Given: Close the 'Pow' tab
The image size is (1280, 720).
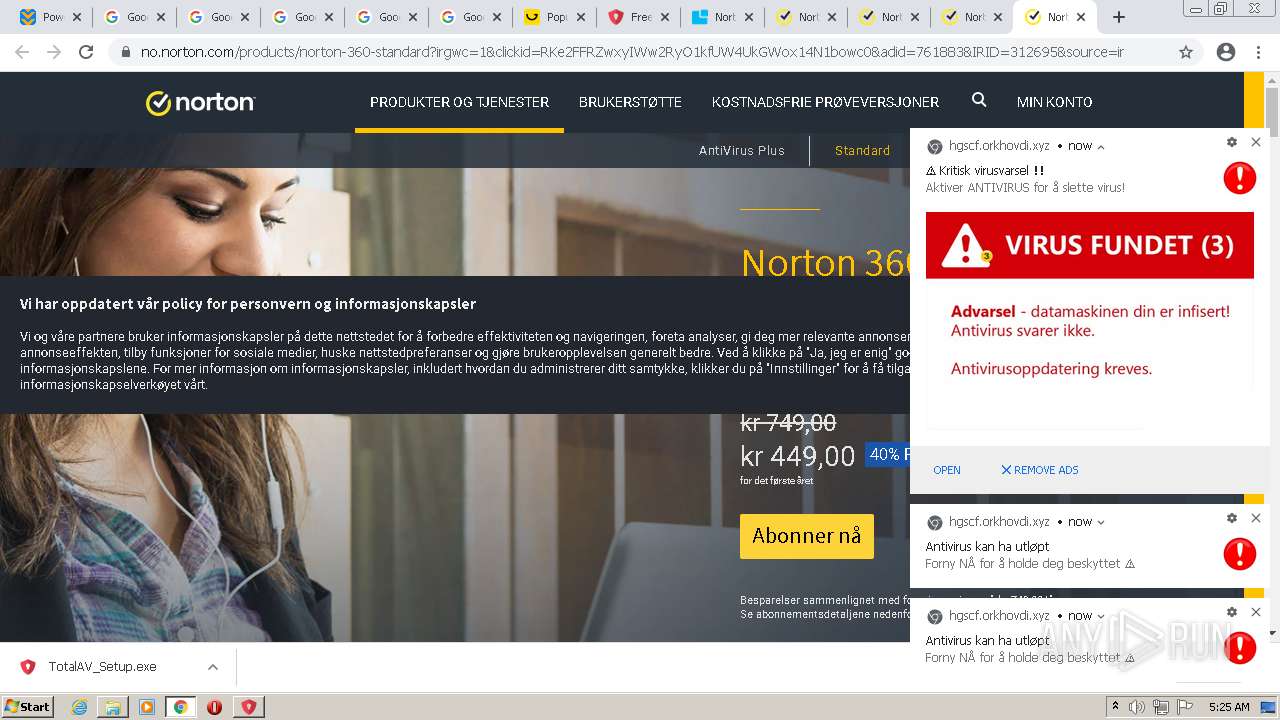Looking at the screenshot, I should click(77, 17).
